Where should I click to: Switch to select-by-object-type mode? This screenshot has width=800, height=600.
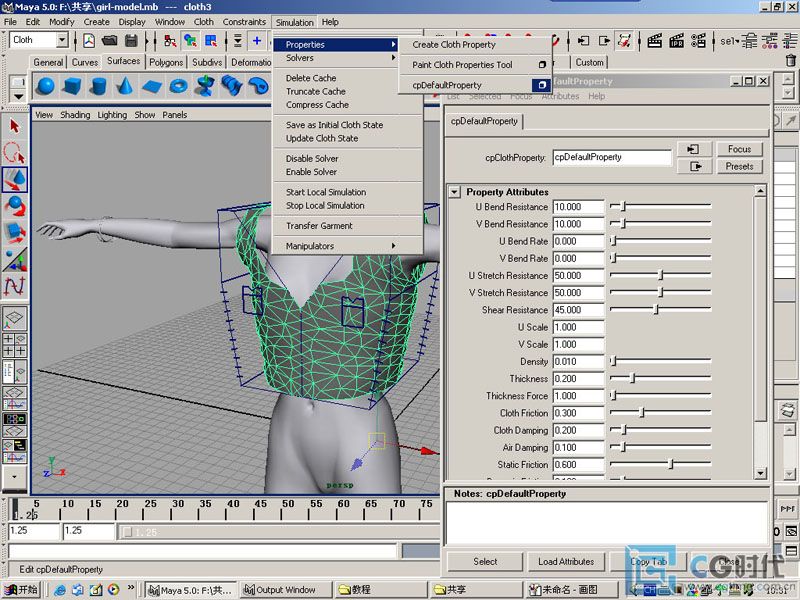(x=190, y=40)
